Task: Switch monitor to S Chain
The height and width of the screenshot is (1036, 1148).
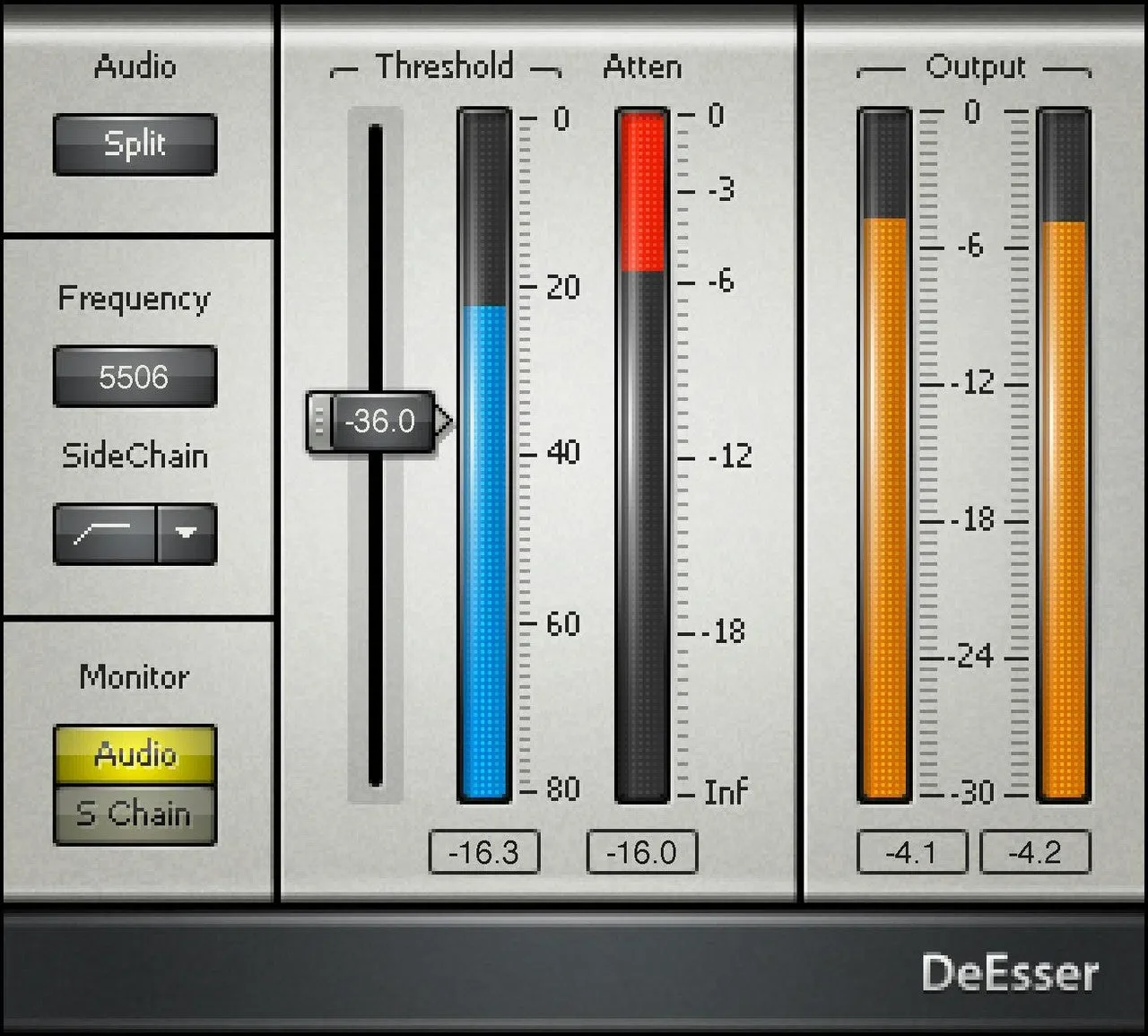Action: pyautogui.click(x=135, y=814)
